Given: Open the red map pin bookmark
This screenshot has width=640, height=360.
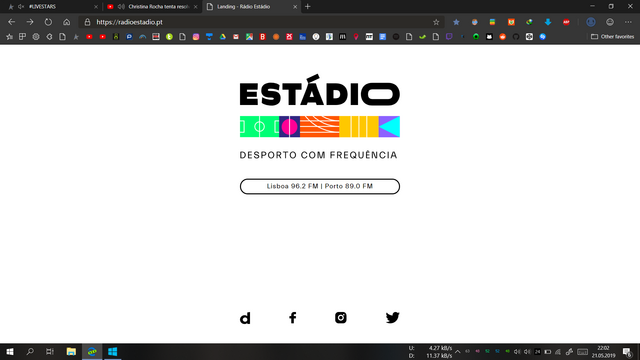Looking at the screenshot, I should (356, 37).
